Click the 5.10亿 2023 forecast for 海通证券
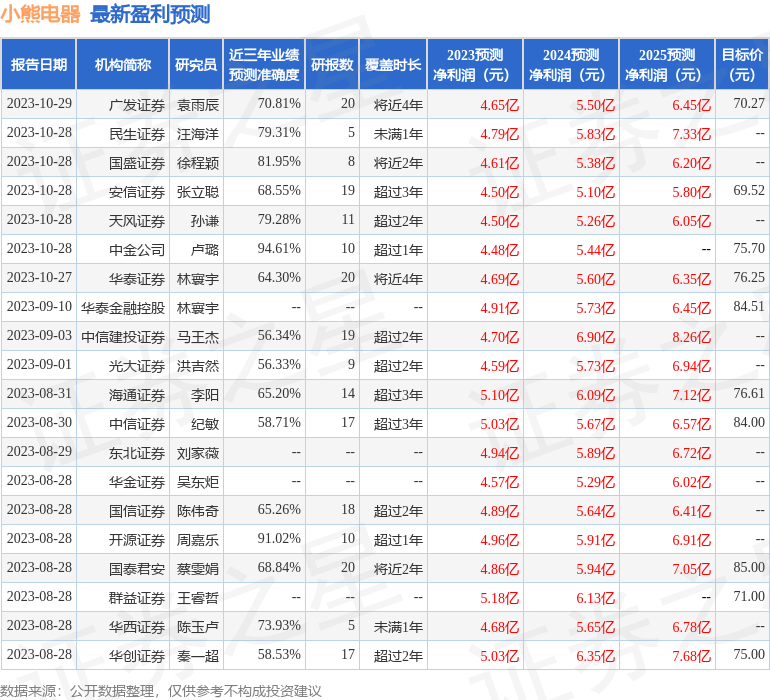770x700 pixels. 499,394
